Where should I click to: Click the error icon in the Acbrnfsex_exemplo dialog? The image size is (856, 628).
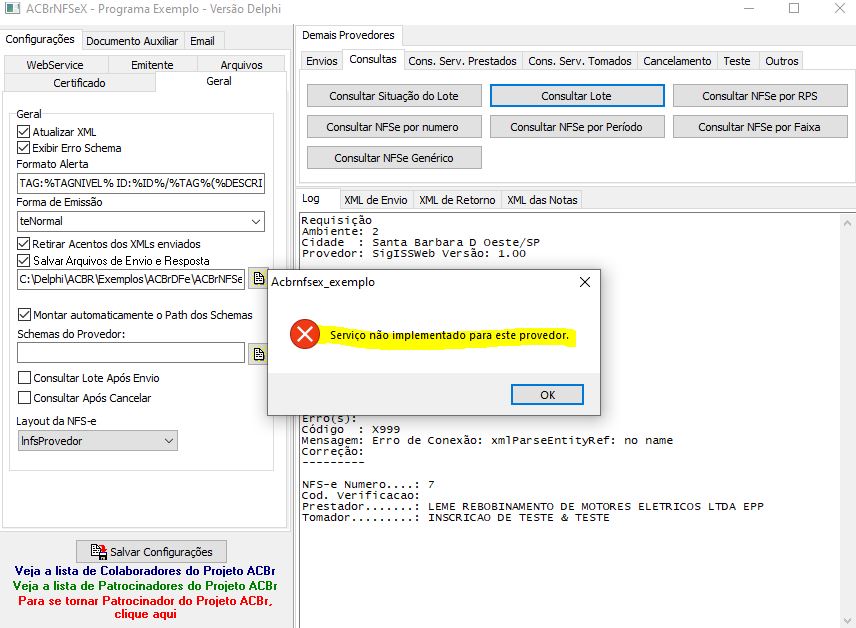(305, 334)
